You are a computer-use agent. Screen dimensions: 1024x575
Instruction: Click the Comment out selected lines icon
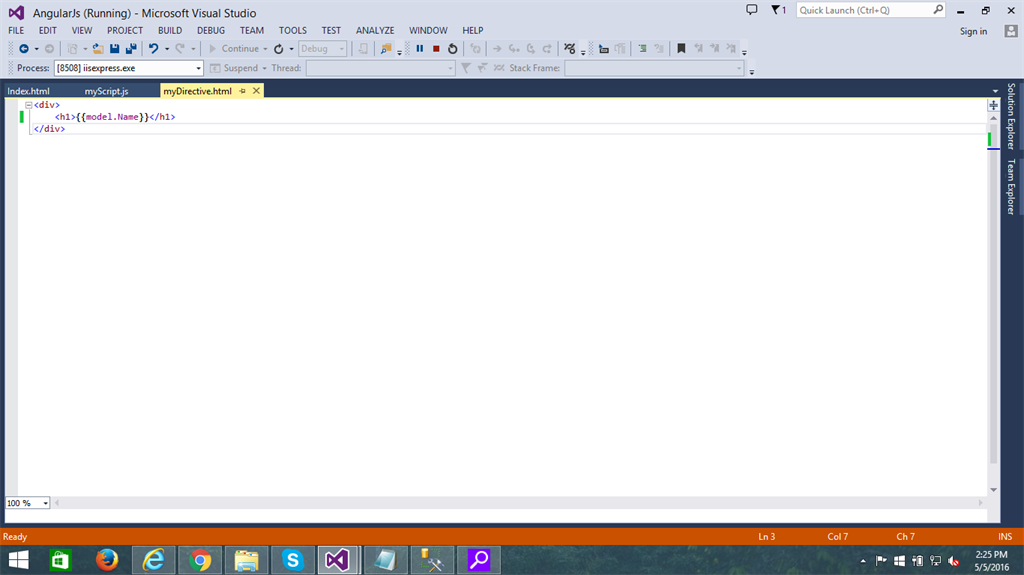click(x=643, y=49)
